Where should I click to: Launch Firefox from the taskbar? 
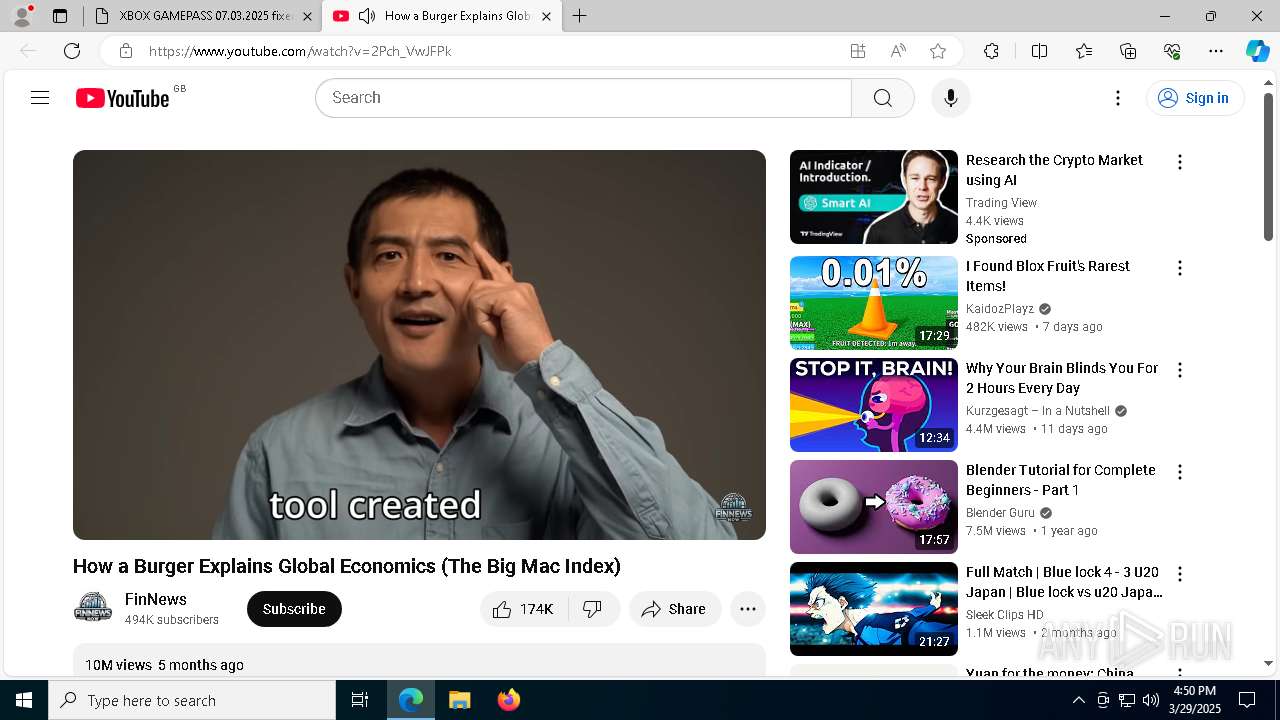pos(509,700)
